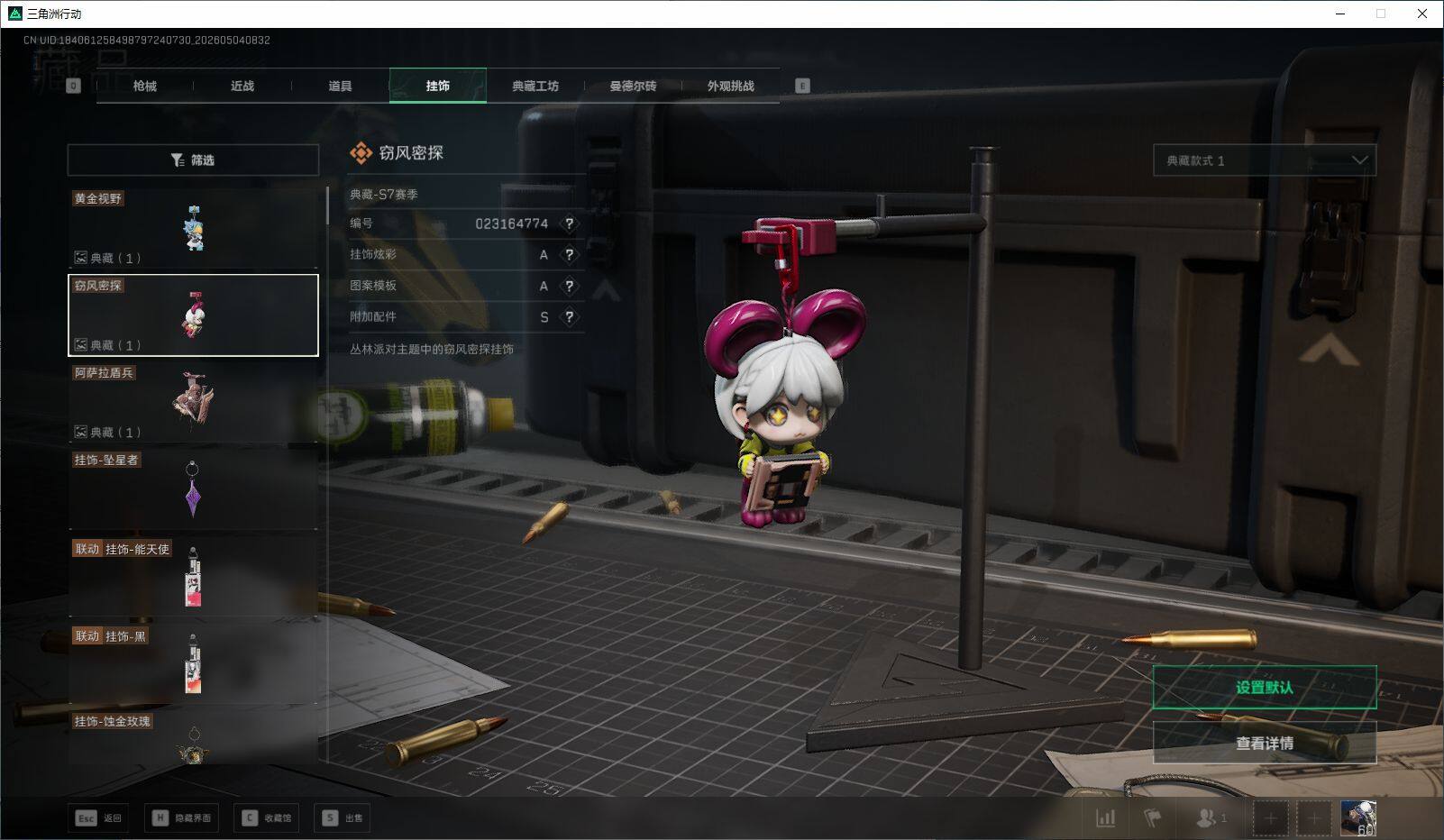Click the 典藏 icon under 黄金视野

click(80, 258)
